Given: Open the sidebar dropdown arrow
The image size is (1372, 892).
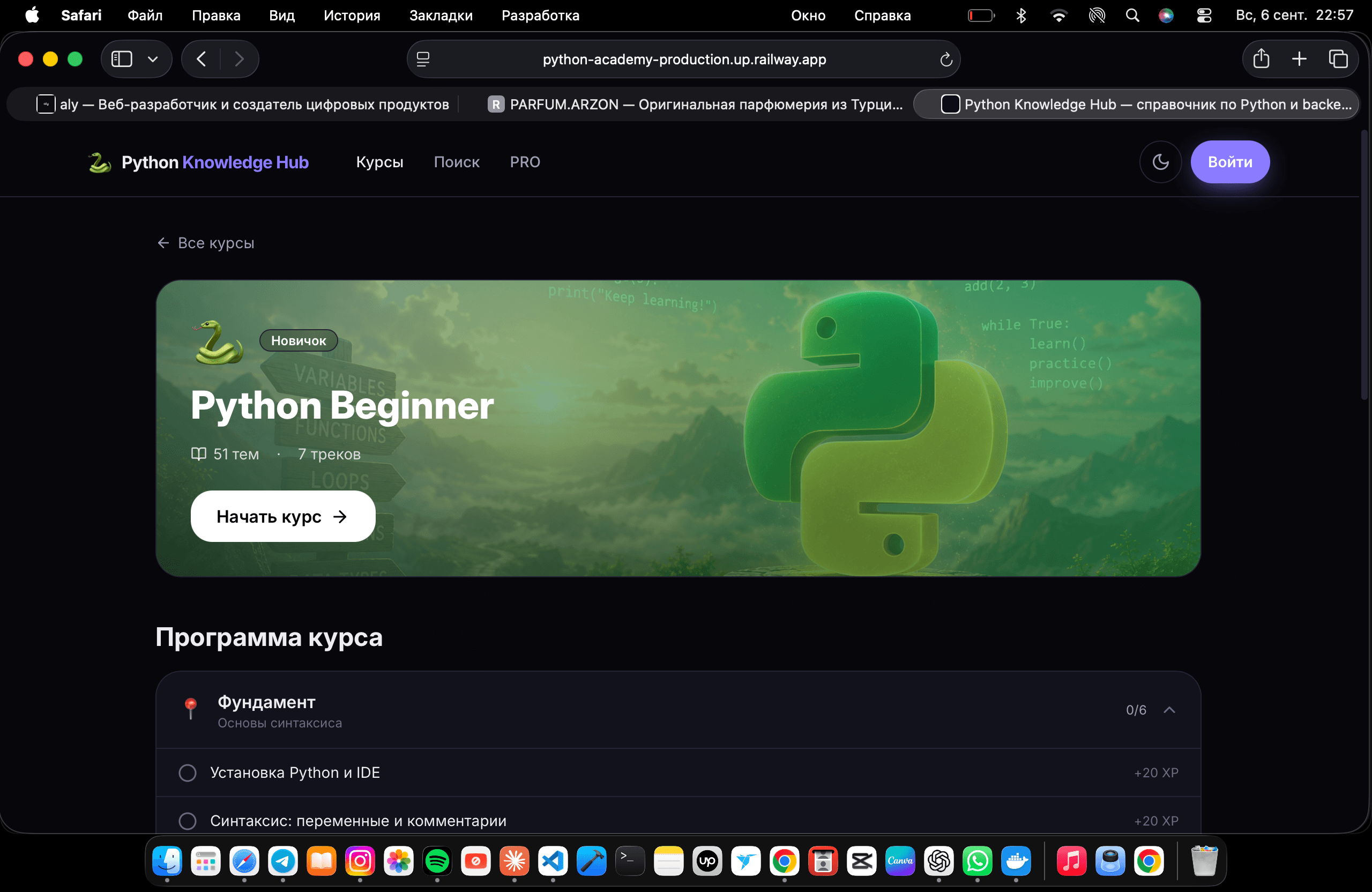Looking at the screenshot, I should coord(153,59).
